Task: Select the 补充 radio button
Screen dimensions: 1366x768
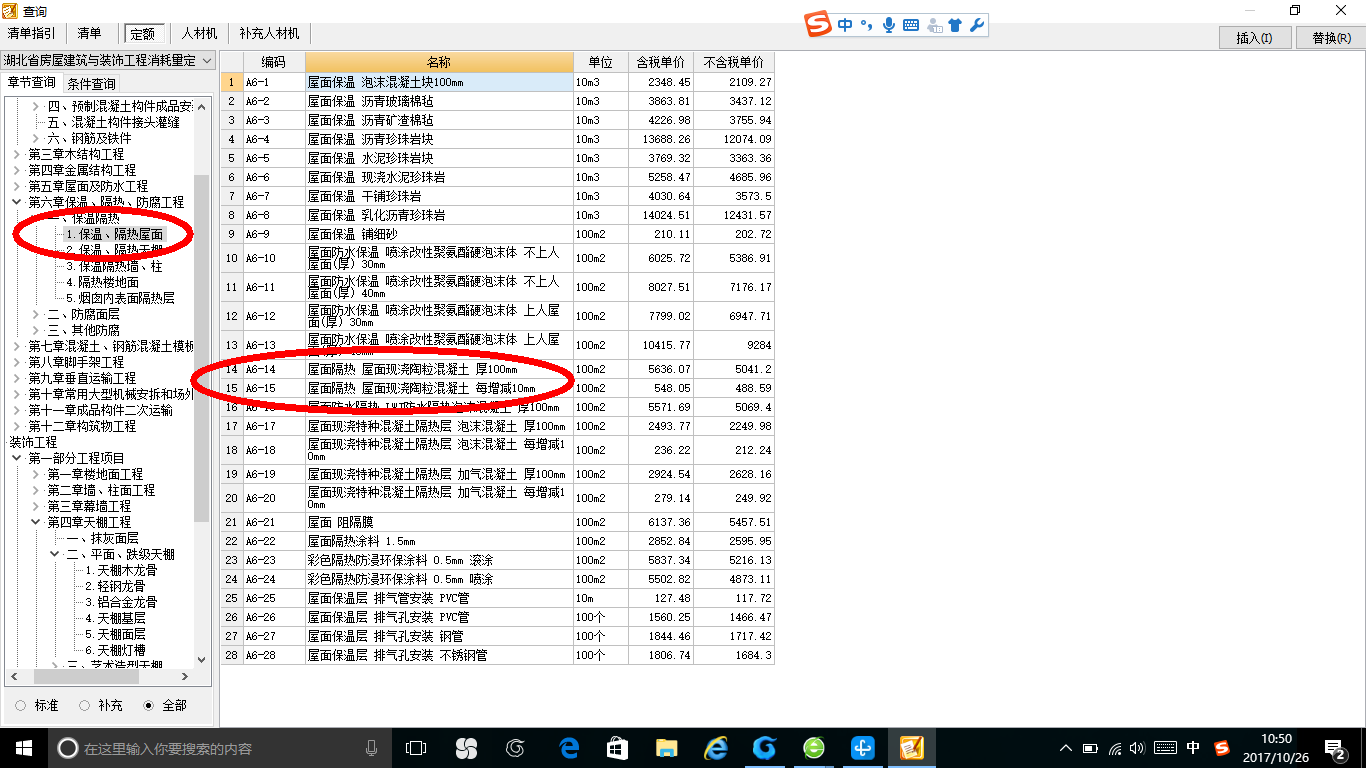Action: 85,705
